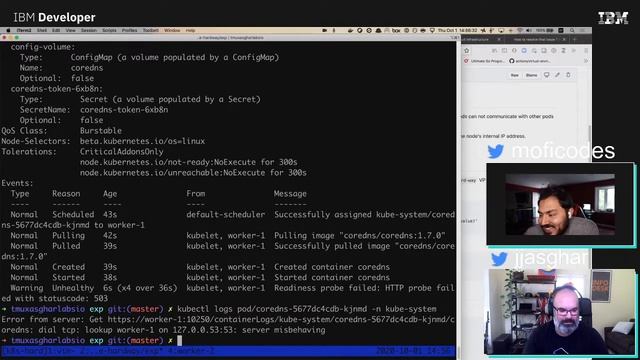Click the 'CriticalAddonsOnly' toleration text

(122, 151)
